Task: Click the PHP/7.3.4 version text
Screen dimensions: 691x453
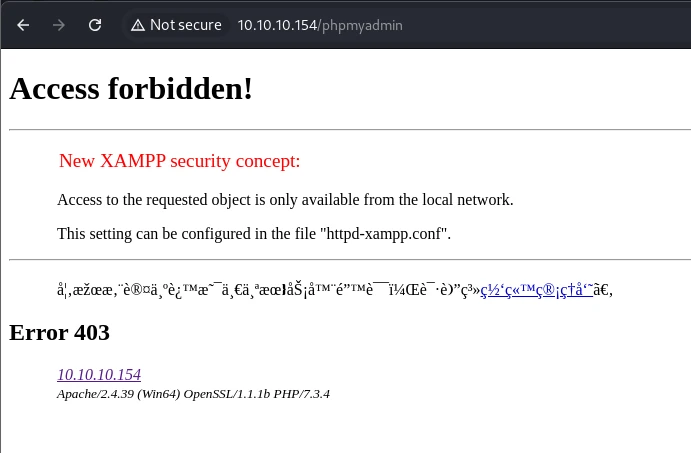Action: (x=301, y=394)
